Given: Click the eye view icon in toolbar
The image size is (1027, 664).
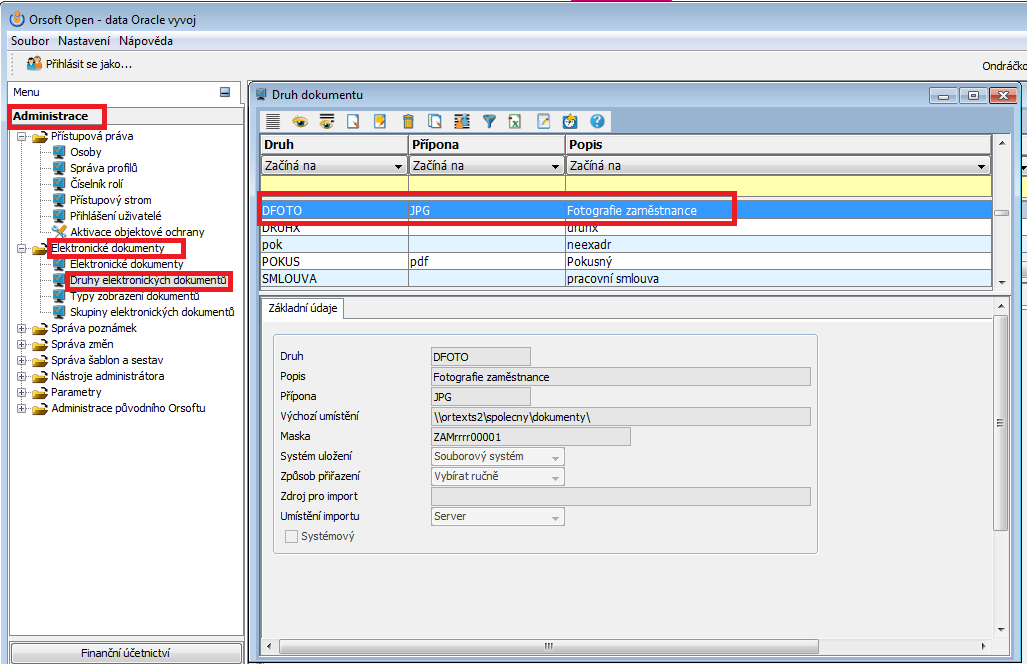Looking at the screenshot, I should click(x=299, y=121).
